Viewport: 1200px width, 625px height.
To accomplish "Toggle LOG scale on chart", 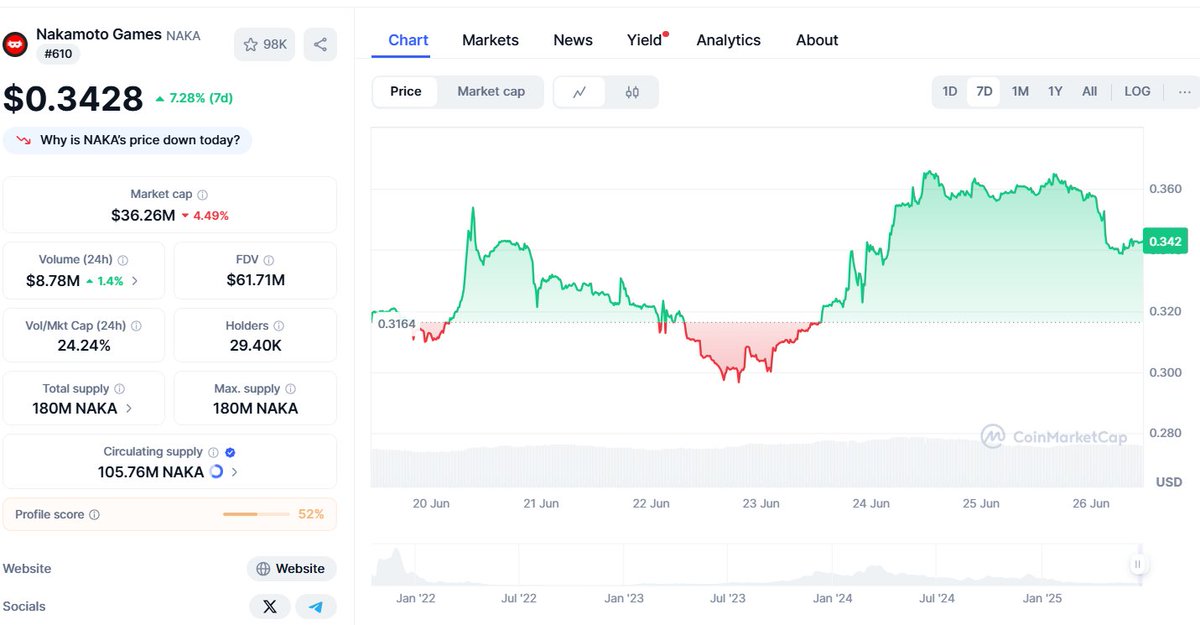I will click(x=1137, y=92).
